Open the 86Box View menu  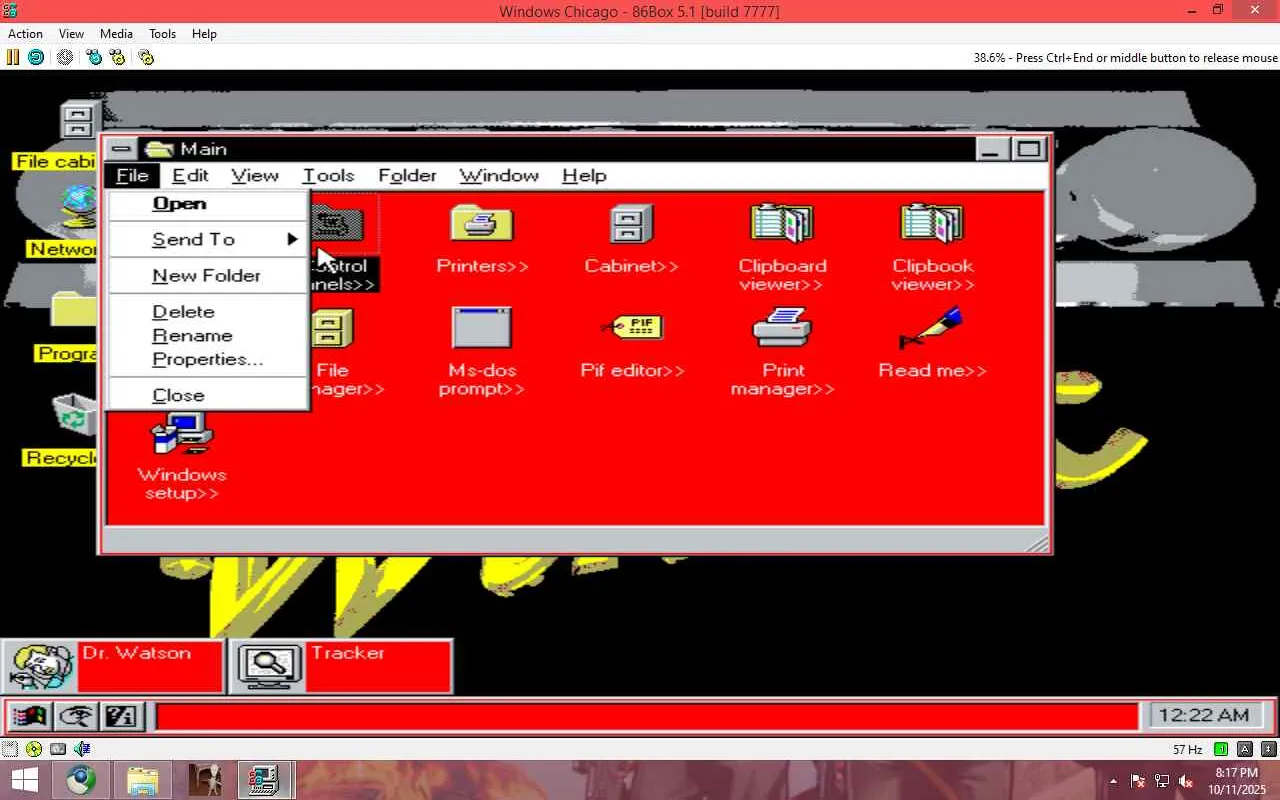[x=71, y=34]
